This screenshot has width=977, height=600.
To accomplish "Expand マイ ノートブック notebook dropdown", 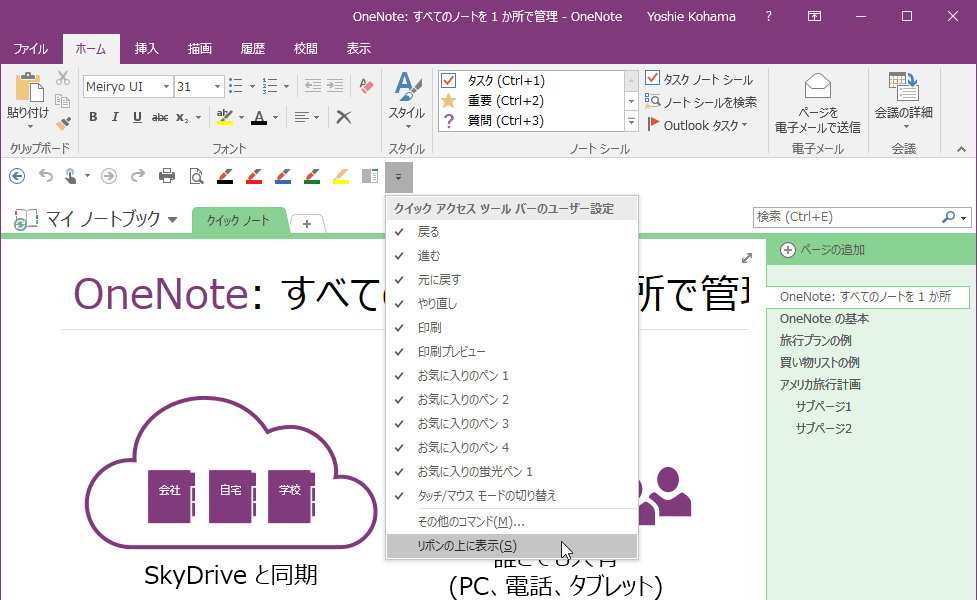I will [x=173, y=219].
